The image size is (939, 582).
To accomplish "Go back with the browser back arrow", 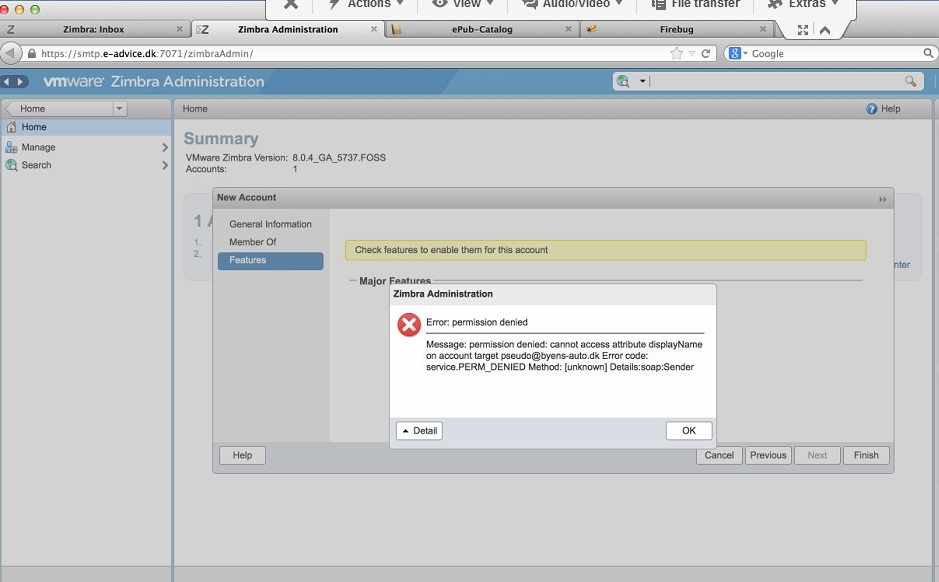I will (x=10, y=53).
